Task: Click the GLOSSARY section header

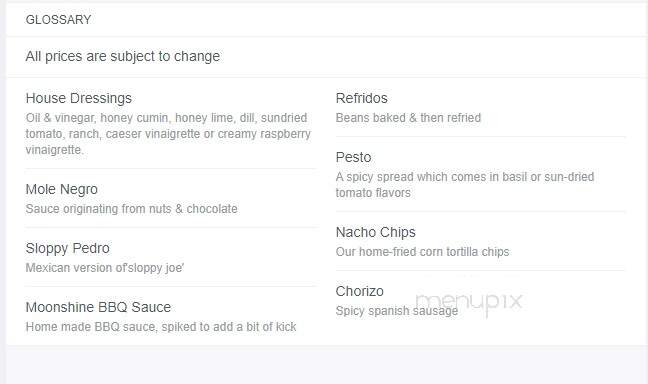Action: (x=58, y=19)
